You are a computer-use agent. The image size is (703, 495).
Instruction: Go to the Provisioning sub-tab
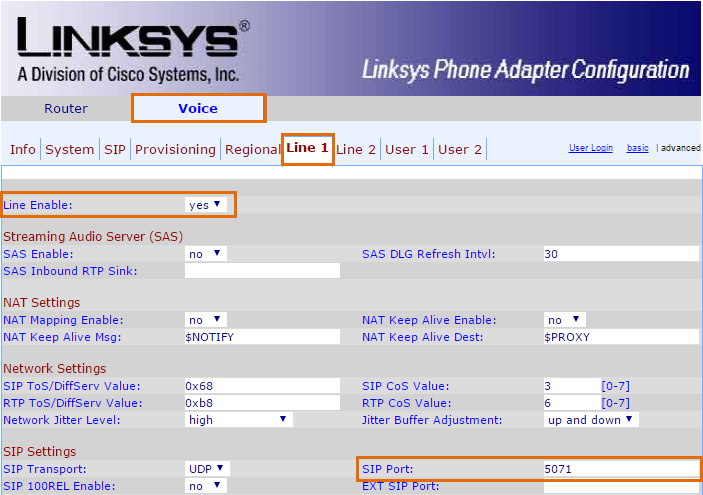175,149
